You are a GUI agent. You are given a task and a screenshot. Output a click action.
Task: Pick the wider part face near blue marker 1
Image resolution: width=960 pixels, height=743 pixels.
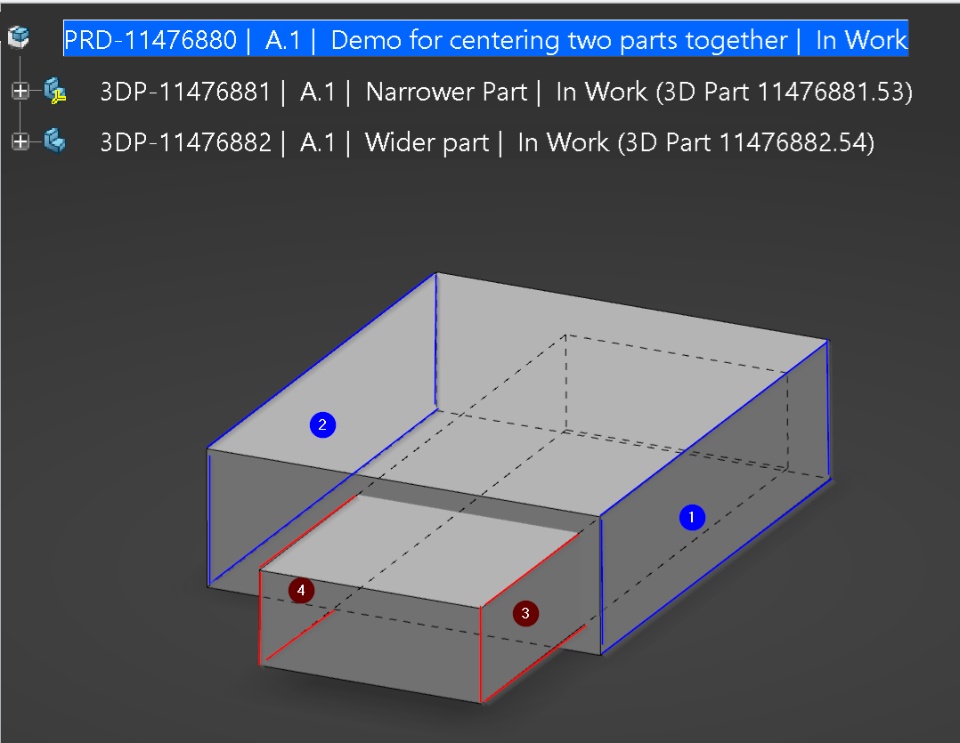pos(692,517)
